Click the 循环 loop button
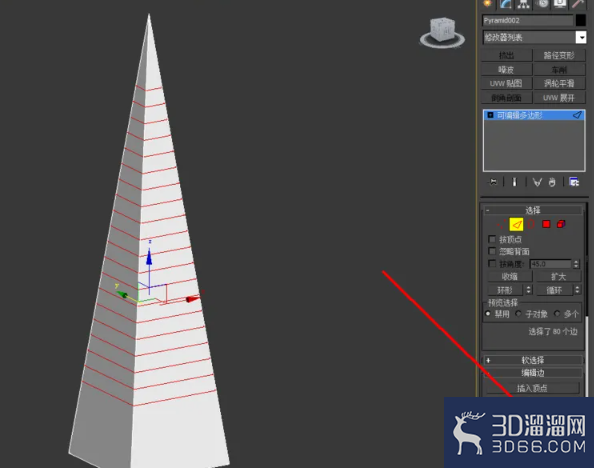The image size is (594, 468). pos(554,290)
